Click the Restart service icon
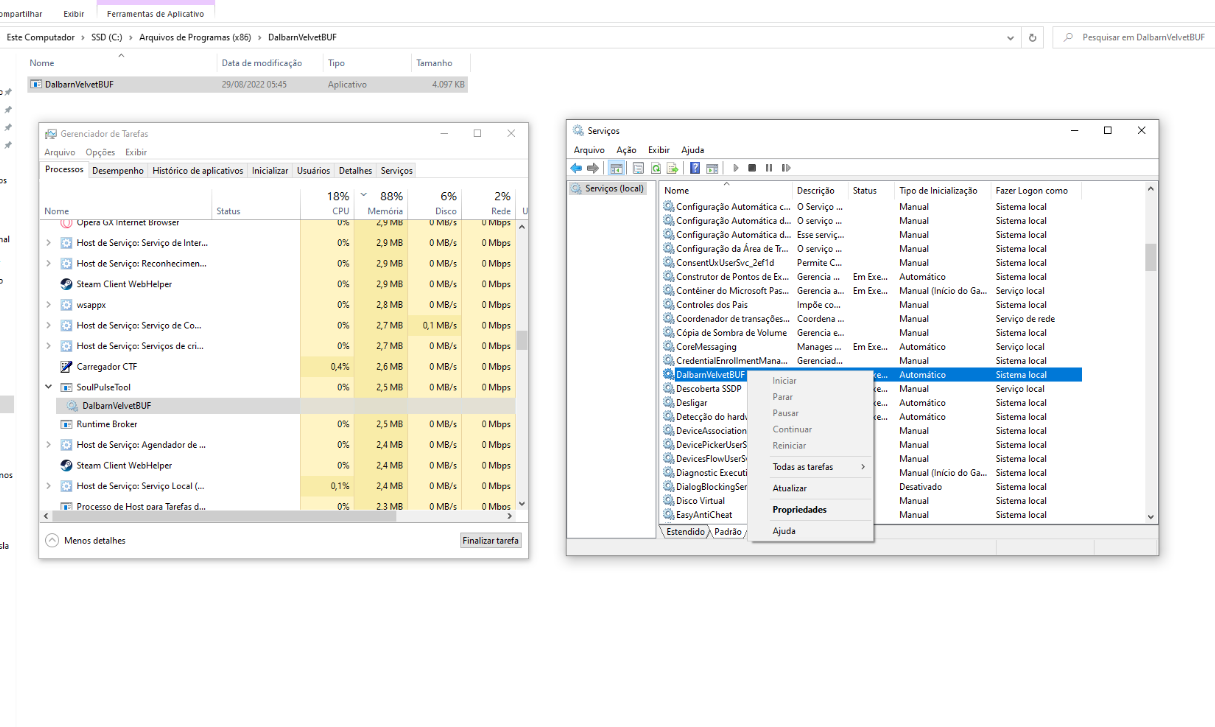The height and width of the screenshot is (727, 1215). pos(786,168)
